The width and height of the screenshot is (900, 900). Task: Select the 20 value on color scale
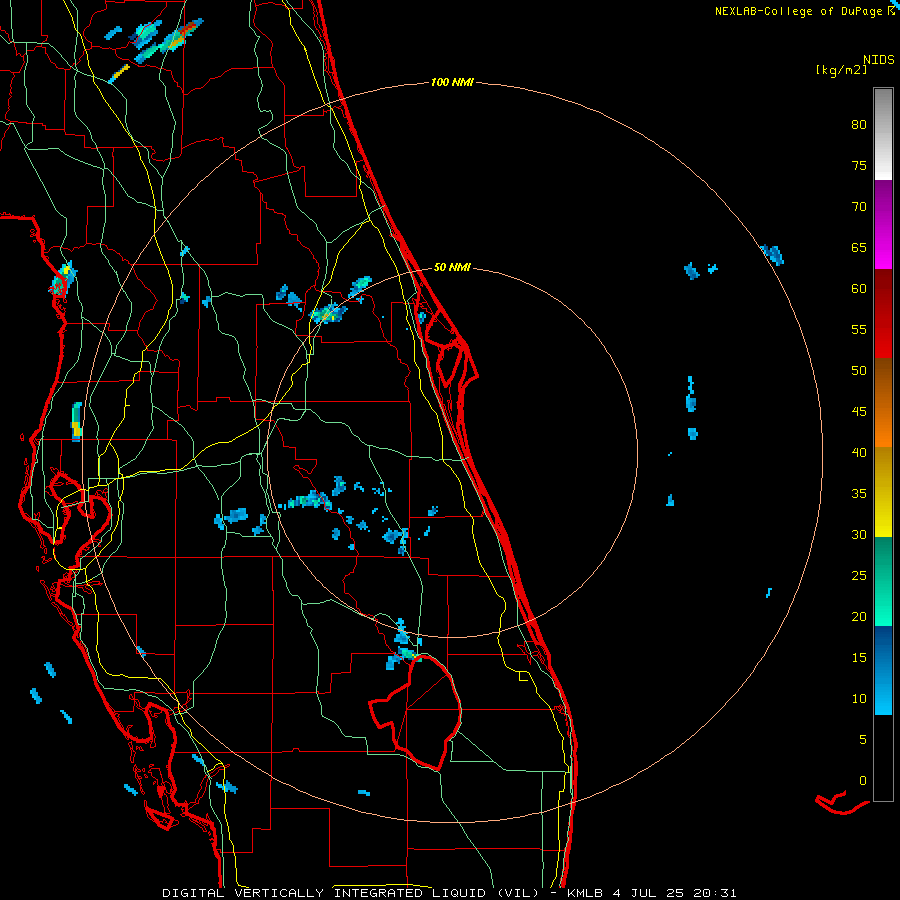point(859,617)
